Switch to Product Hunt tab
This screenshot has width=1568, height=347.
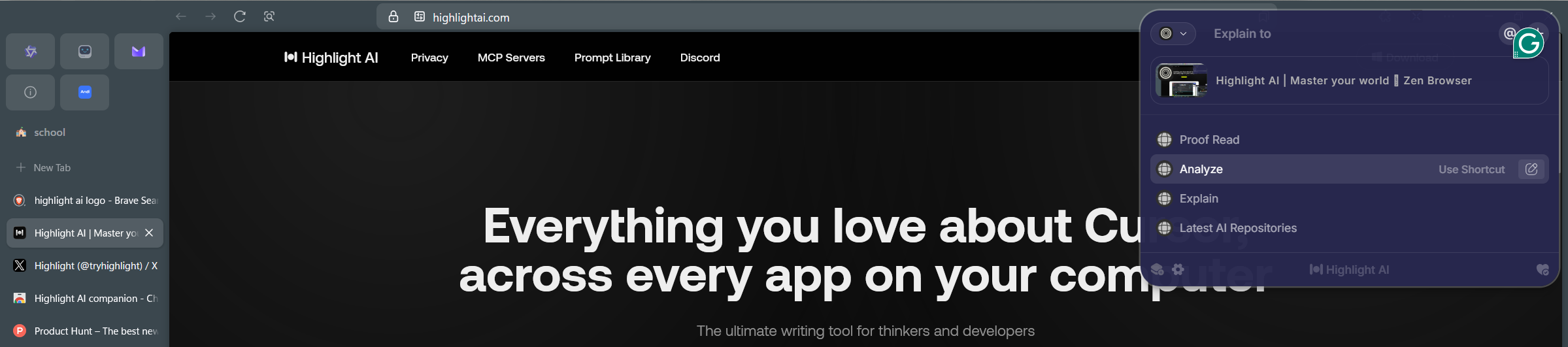click(85, 331)
